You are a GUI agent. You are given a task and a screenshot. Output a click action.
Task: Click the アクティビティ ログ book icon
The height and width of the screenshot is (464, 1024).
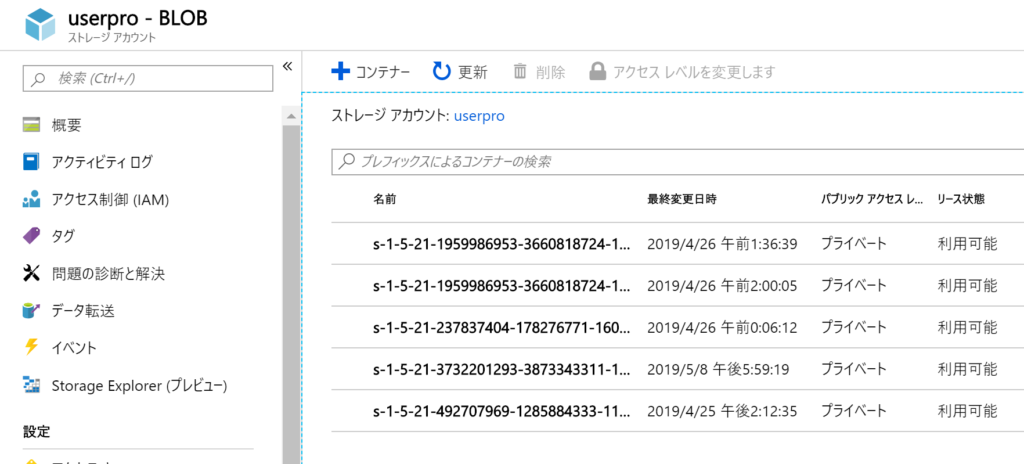pyautogui.click(x=31, y=161)
